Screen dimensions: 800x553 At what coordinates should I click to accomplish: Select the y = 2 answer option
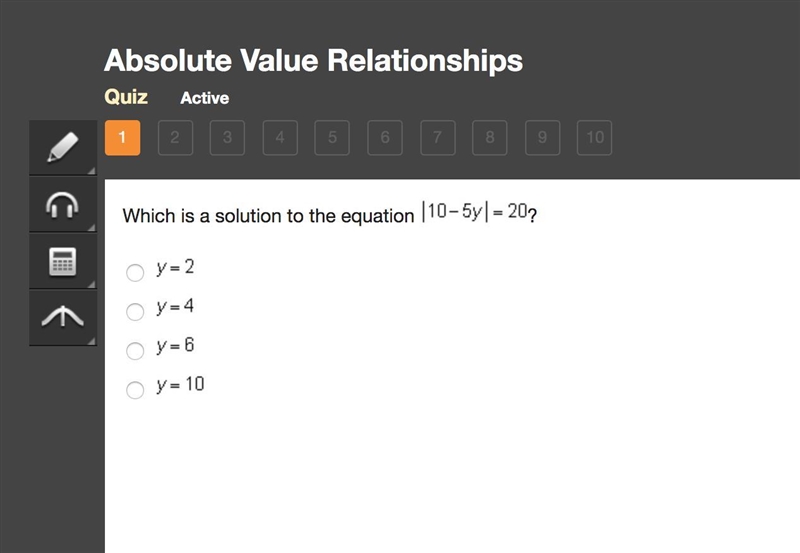click(x=135, y=272)
